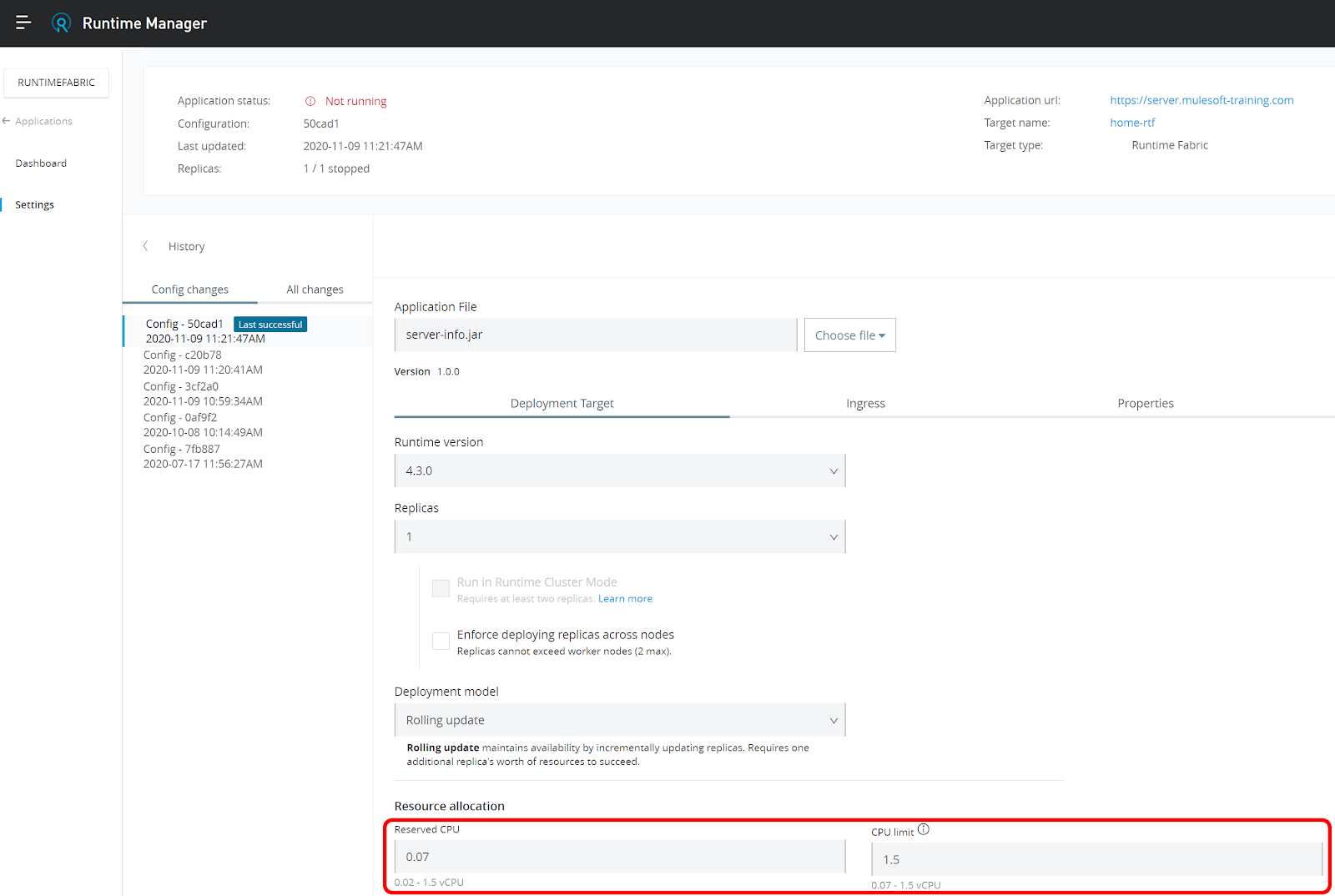Switch to the Properties tab

(1146, 403)
